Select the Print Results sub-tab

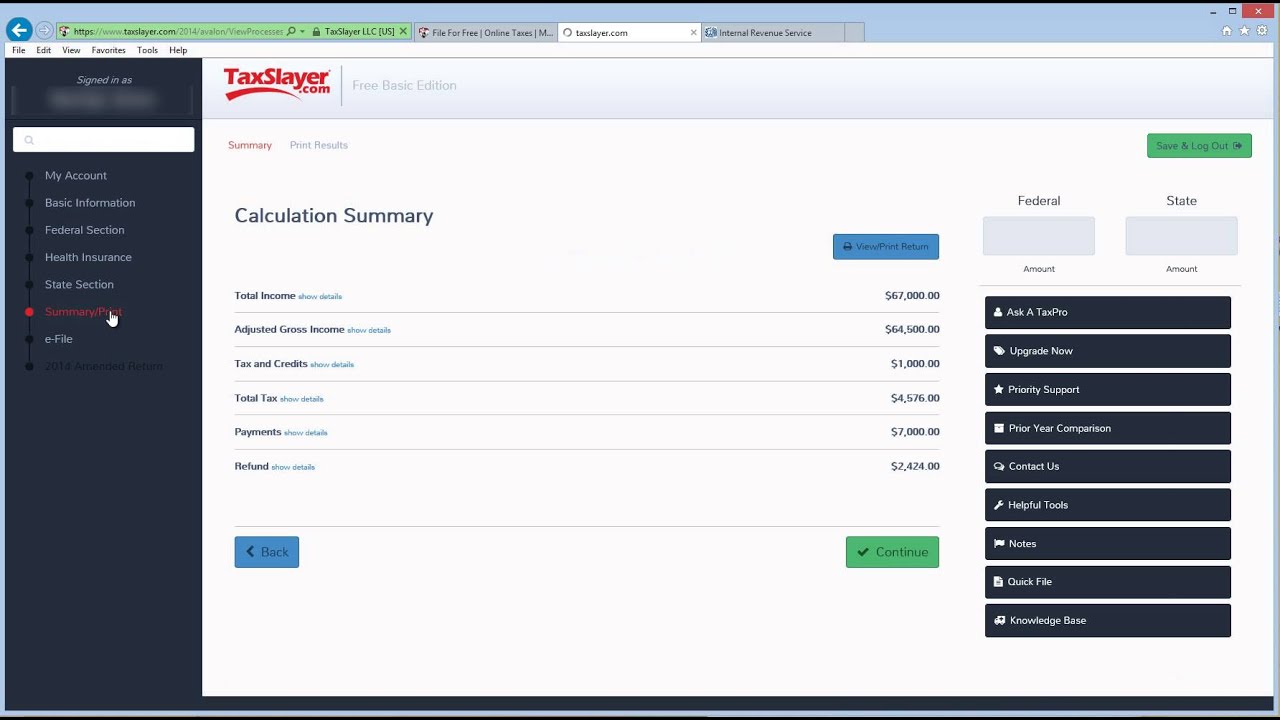tap(319, 145)
